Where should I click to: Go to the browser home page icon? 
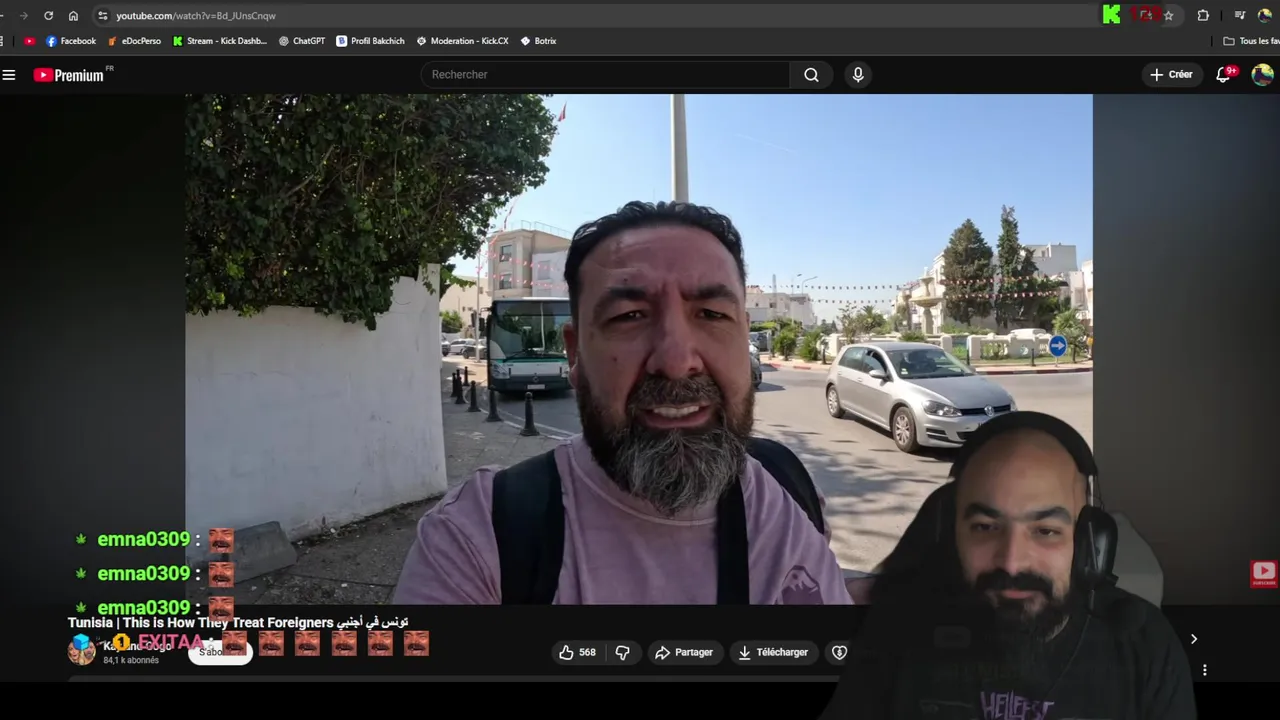73,15
